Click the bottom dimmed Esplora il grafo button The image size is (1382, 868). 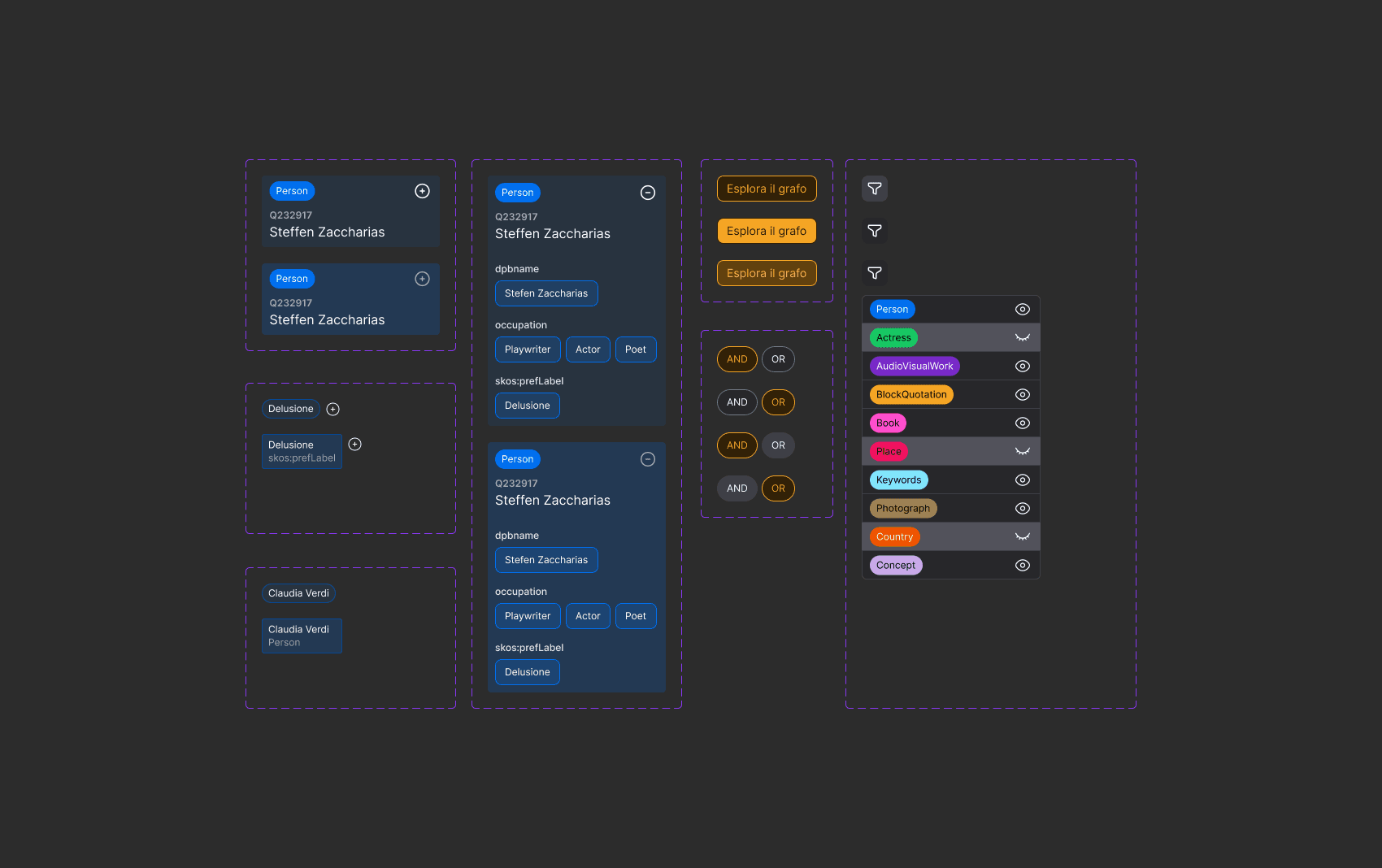coord(767,273)
